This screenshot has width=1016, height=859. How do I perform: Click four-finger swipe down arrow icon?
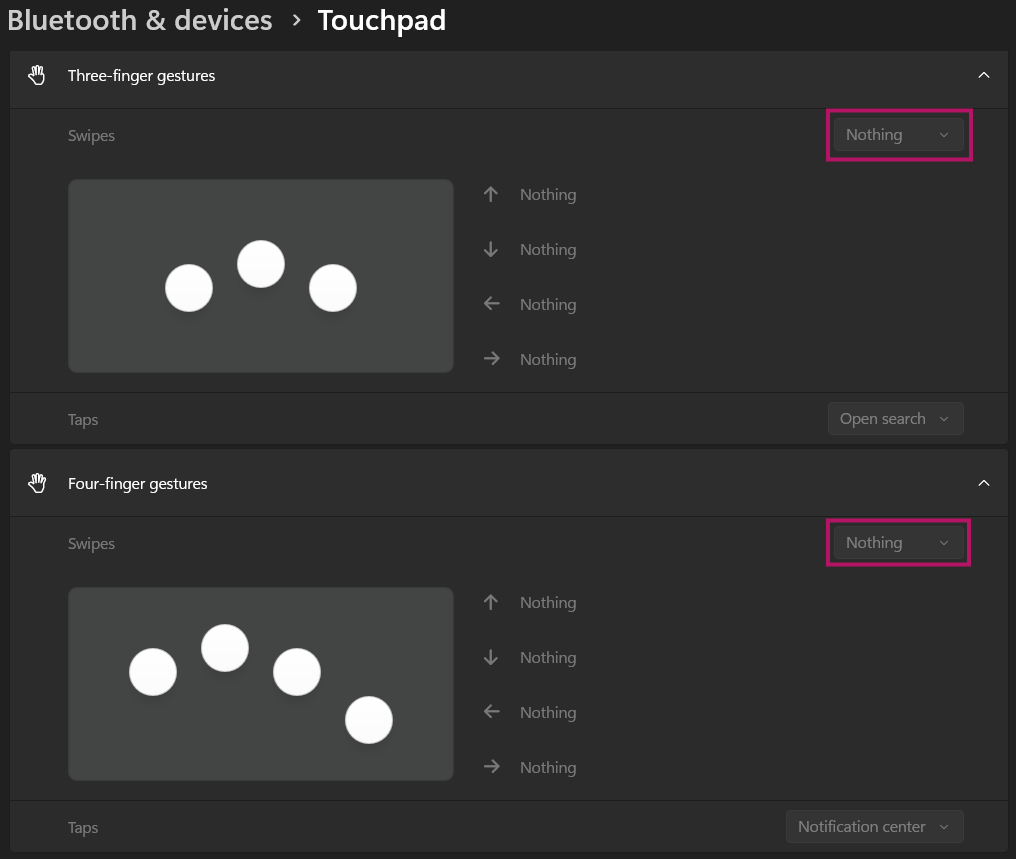(491, 658)
